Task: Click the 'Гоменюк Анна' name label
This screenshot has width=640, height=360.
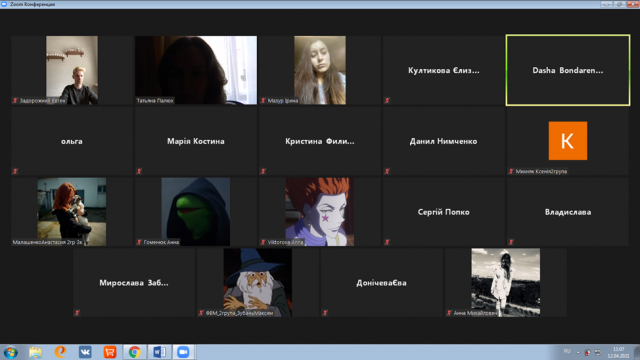Action: pyautogui.click(x=161, y=242)
